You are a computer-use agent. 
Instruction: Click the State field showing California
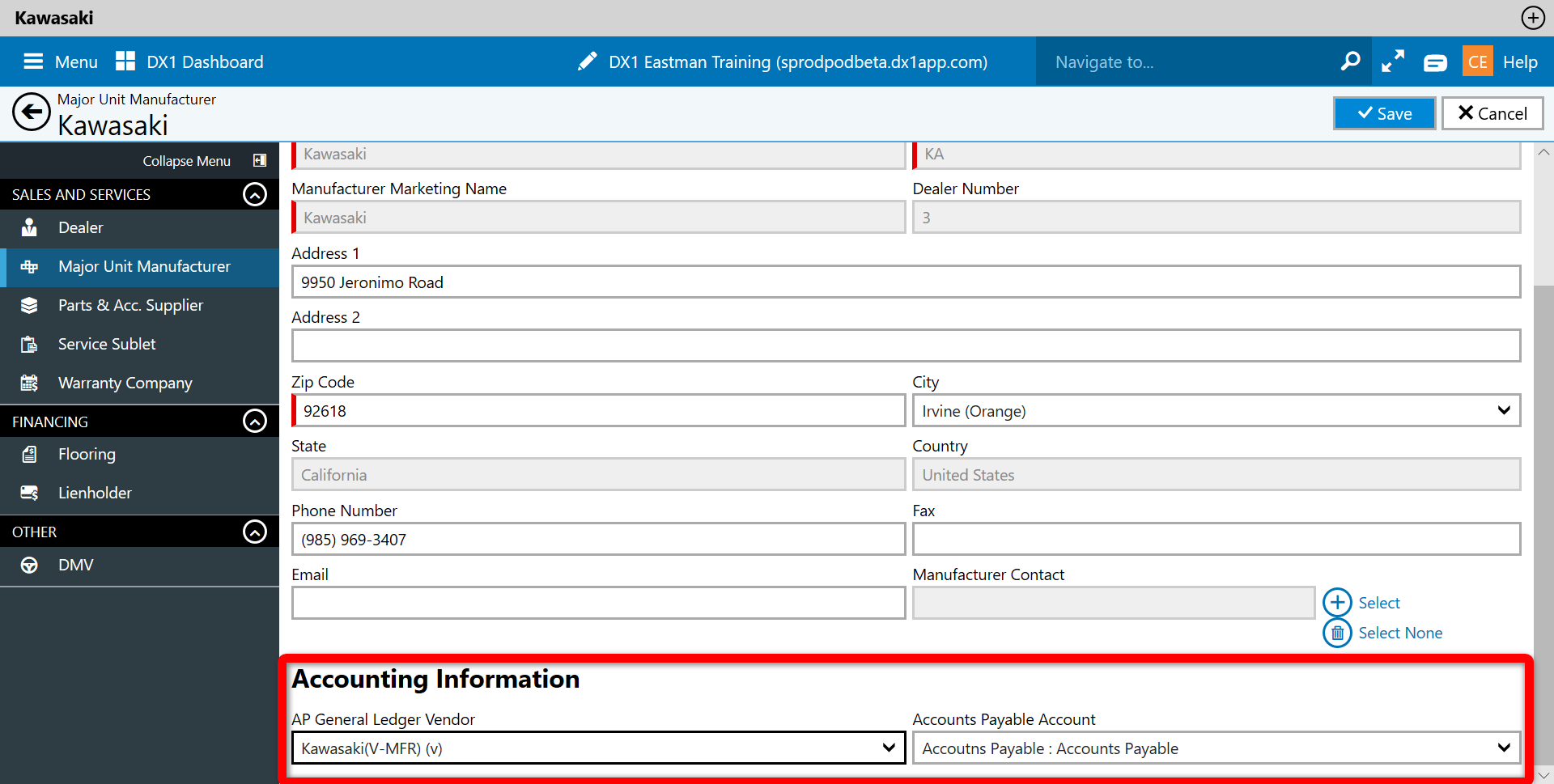coord(598,475)
